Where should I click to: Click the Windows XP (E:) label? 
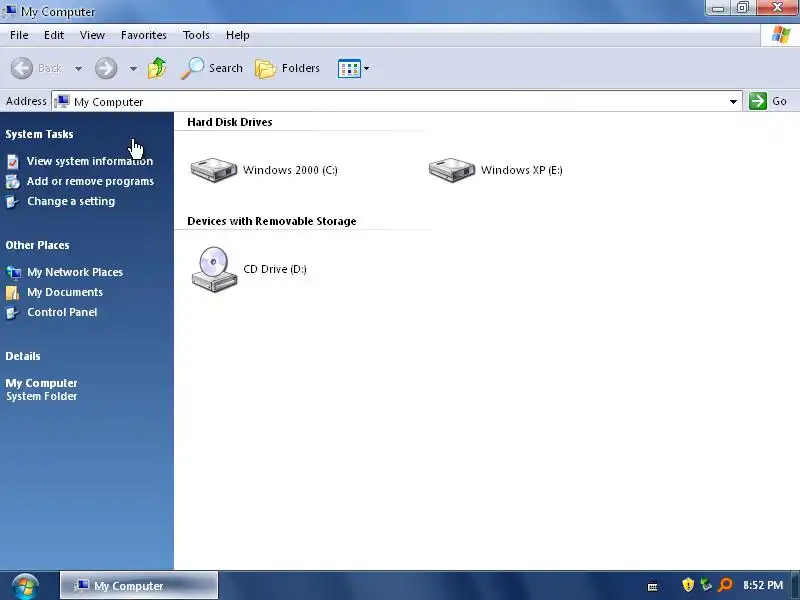coord(521,170)
